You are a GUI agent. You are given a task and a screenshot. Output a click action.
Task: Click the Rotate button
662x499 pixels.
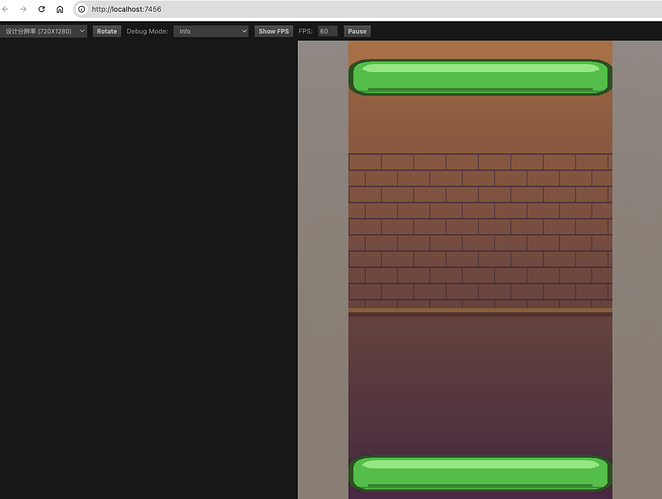[107, 31]
